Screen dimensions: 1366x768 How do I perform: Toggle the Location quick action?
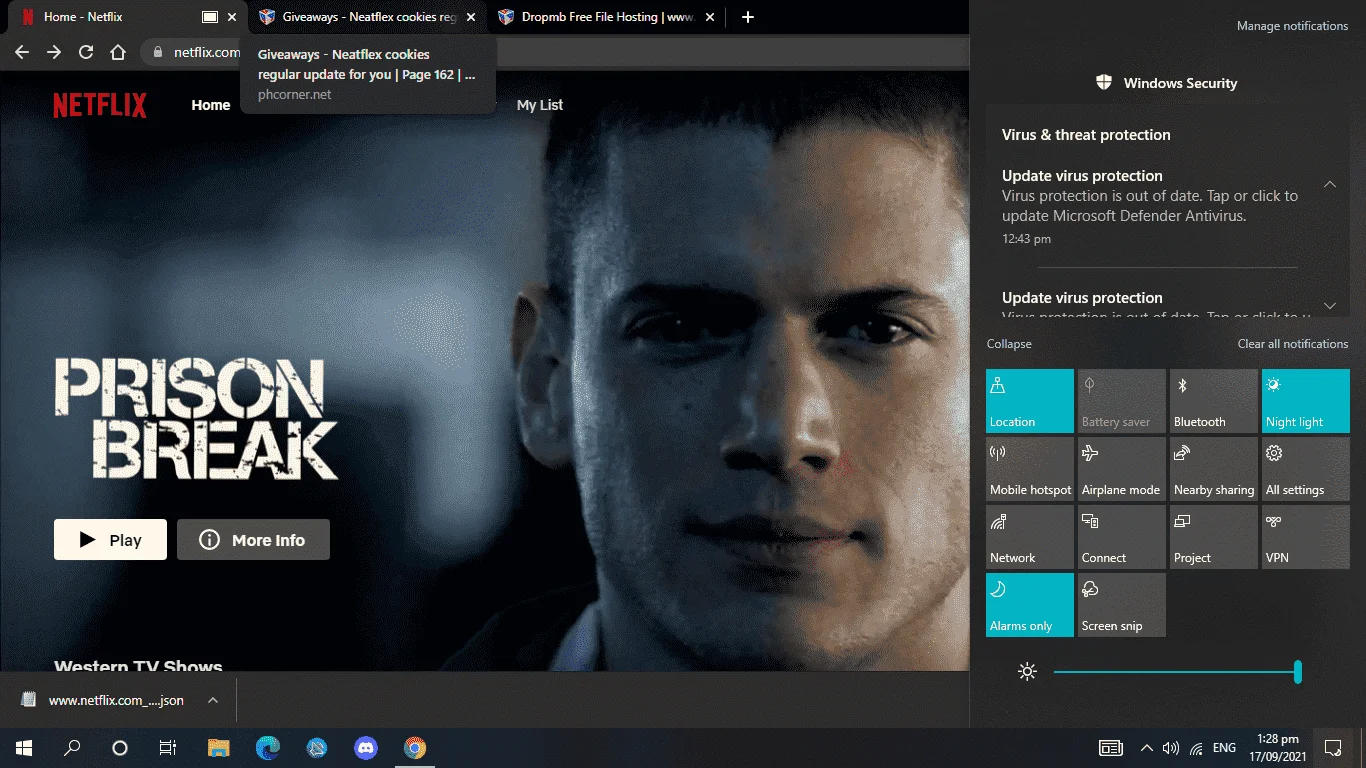tap(1030, 401)
